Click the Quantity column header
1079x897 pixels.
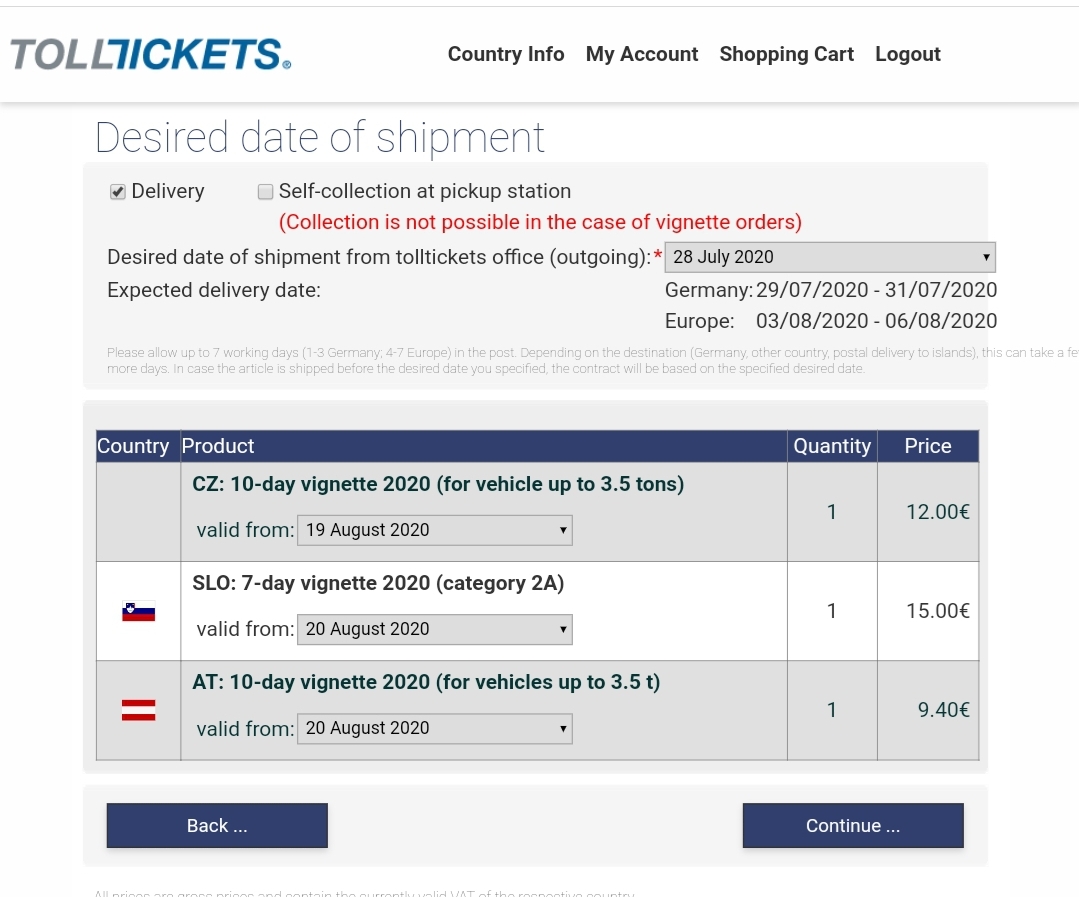[x=832, y=446]
